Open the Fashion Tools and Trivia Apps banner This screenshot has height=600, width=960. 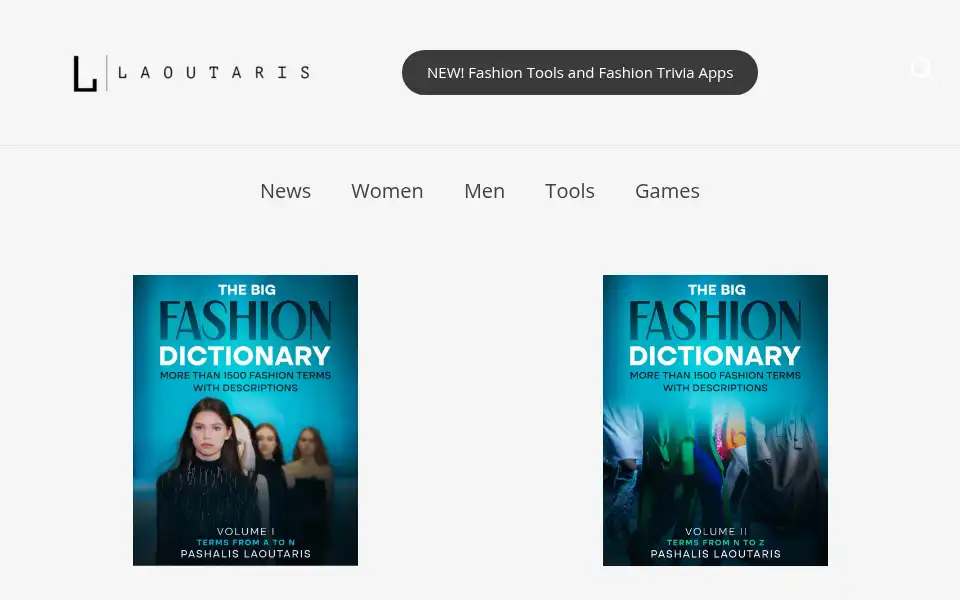point(580,72)
